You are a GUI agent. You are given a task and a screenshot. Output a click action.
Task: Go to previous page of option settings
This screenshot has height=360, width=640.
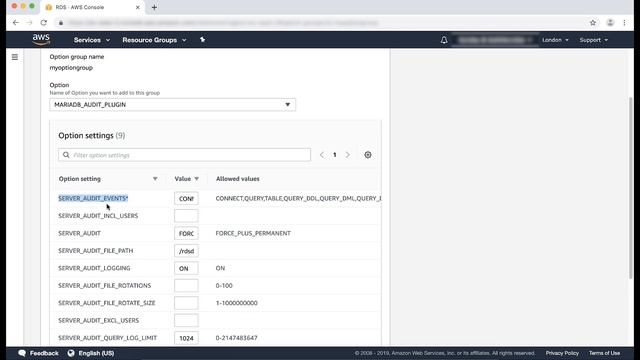pyautogui.click(x=322, y=155)
